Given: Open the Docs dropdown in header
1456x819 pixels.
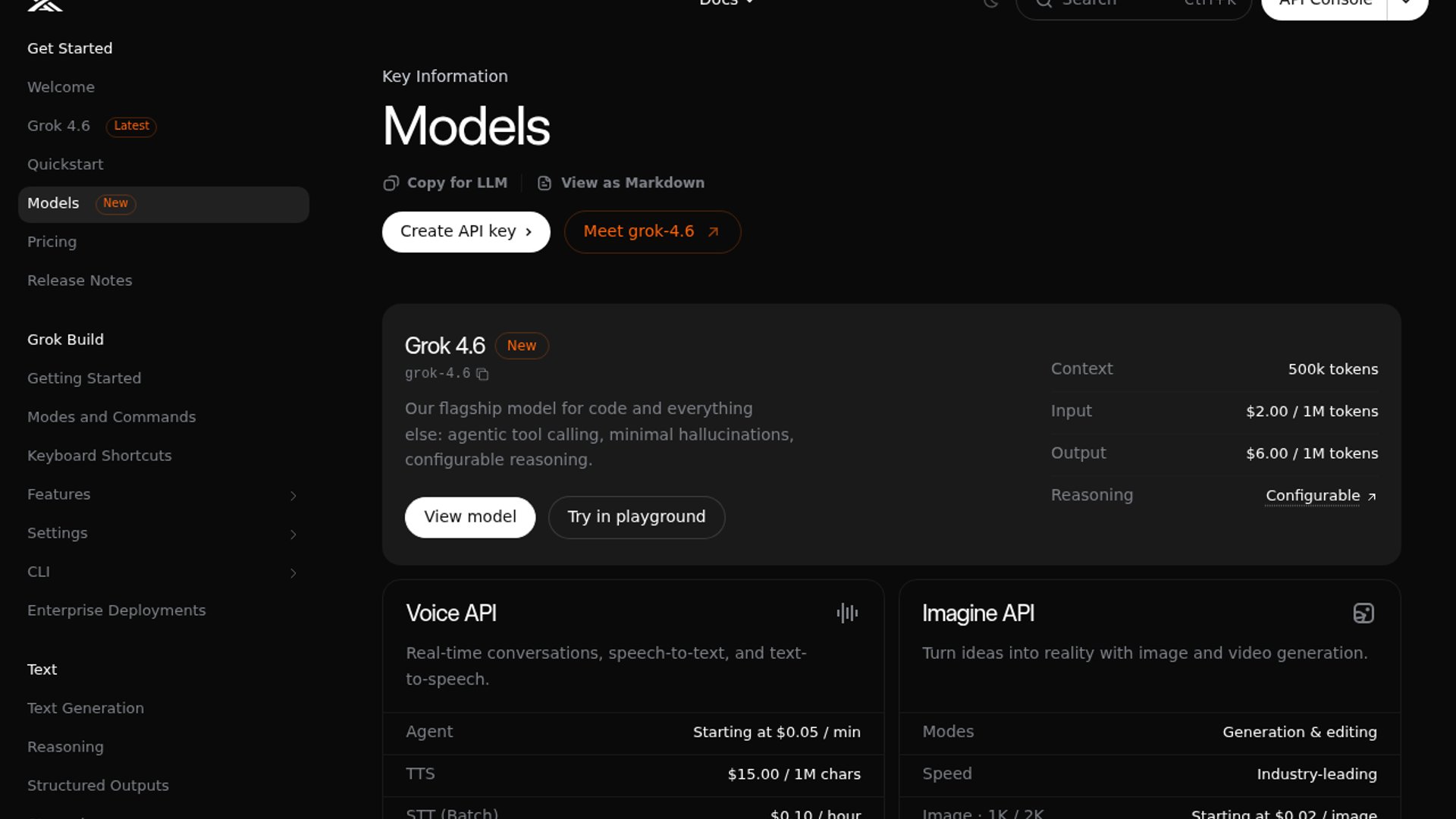Looking at the screenshot, I should 726,3.
